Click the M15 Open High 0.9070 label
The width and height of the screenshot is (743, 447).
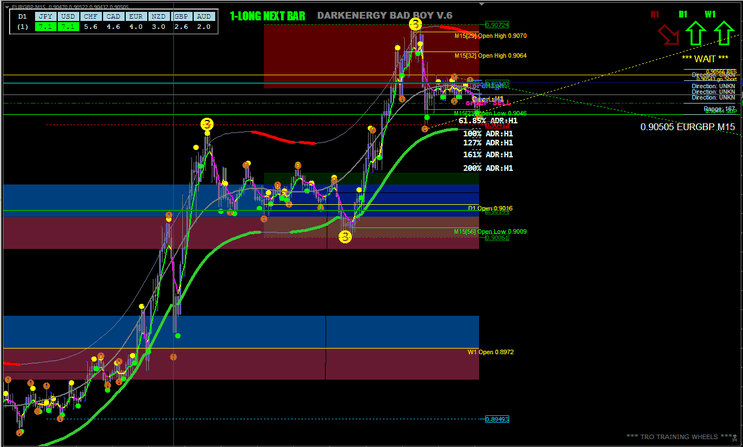tap(490, 35)
